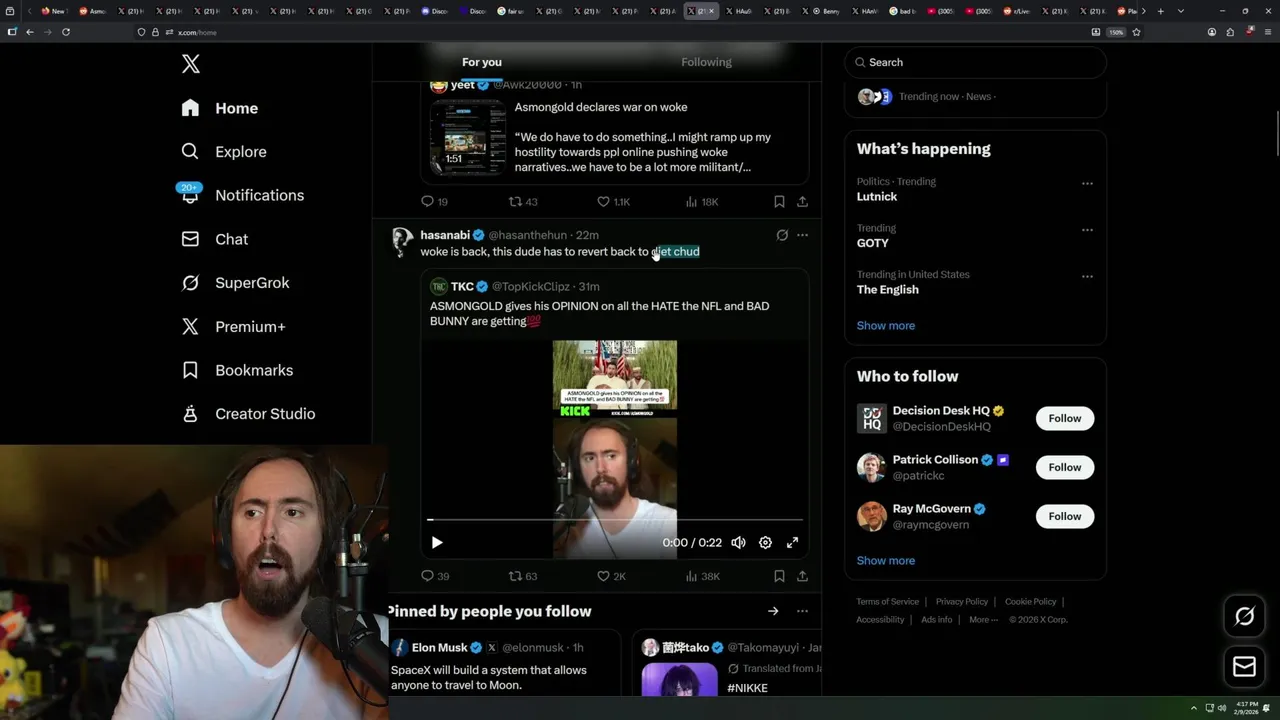View analytics of yeet's post 18K
Viewport: 1280px width, 720px height.
coord(702,201)
